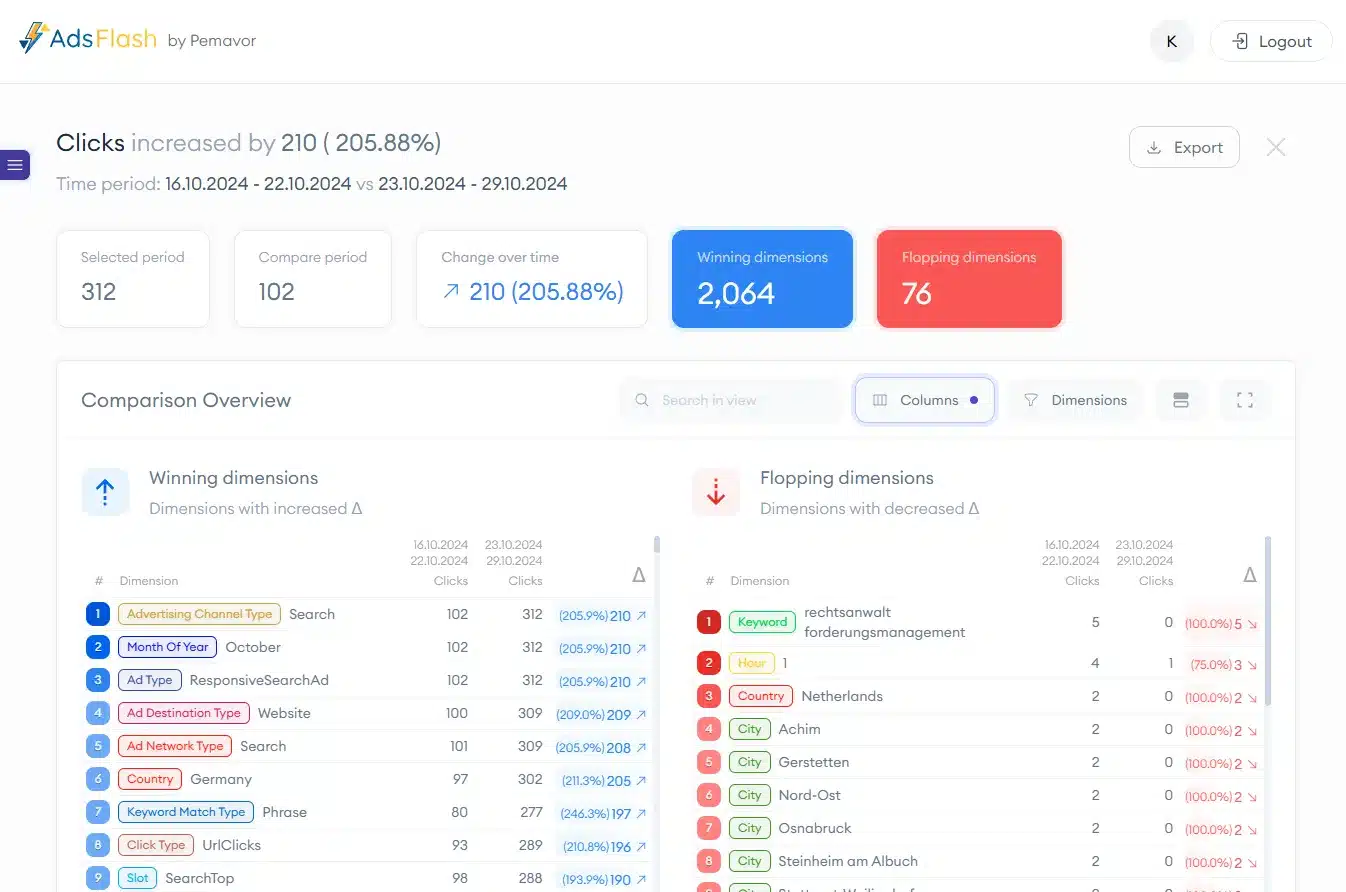Sort winning table by delta column
The height and width of the screenshot is (892, 1346).
pyautogui.click(x=638, y=576)
